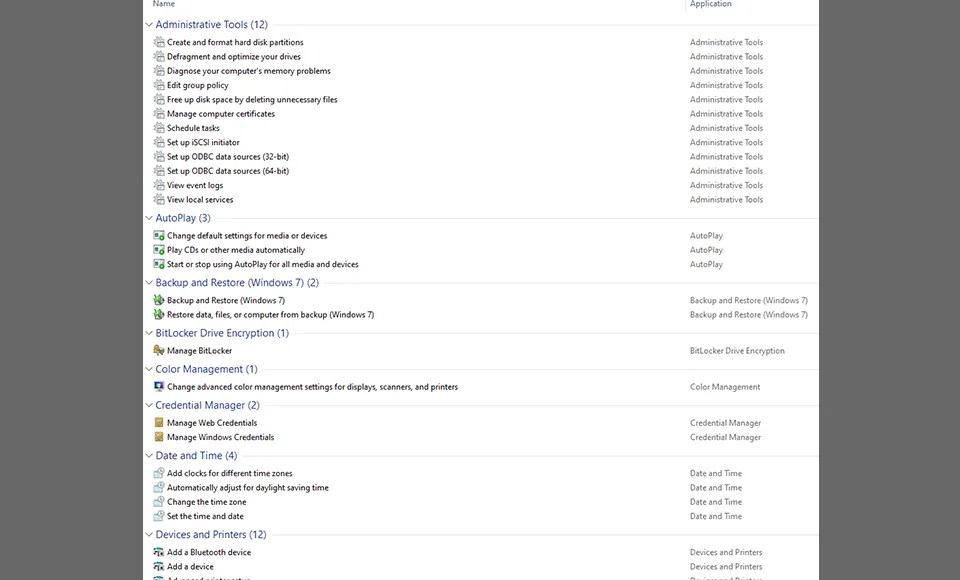The width and height of the screenshot is (960, 580).
Task: Open Play CDs or other media automatically
Action: point(236,250)
